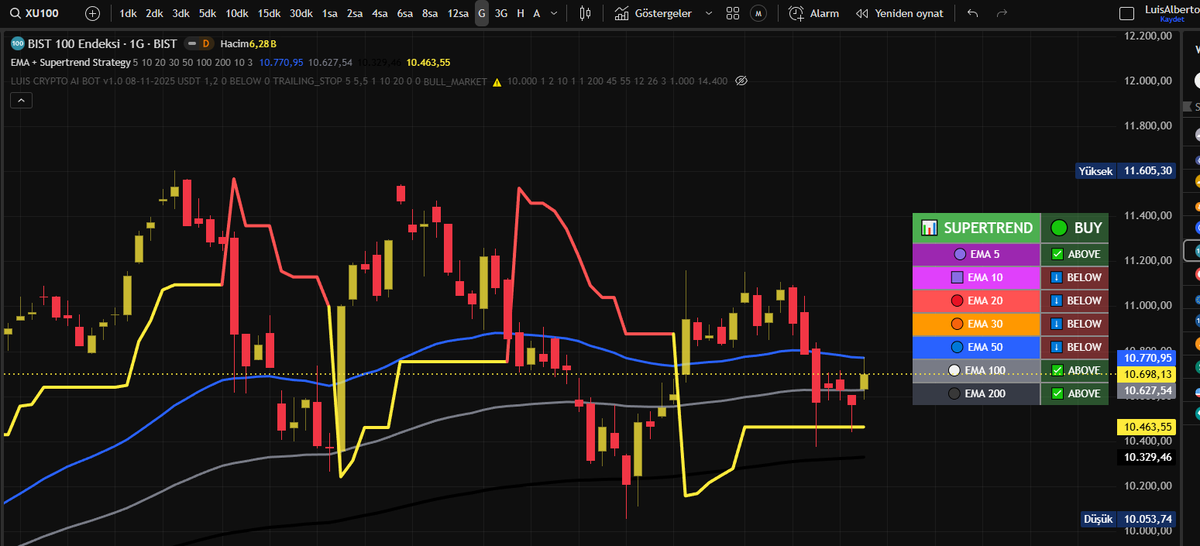Screen dimensions: 1200x546
Task: Select the 15dk timeframe
Action: [x=269, y=14]
